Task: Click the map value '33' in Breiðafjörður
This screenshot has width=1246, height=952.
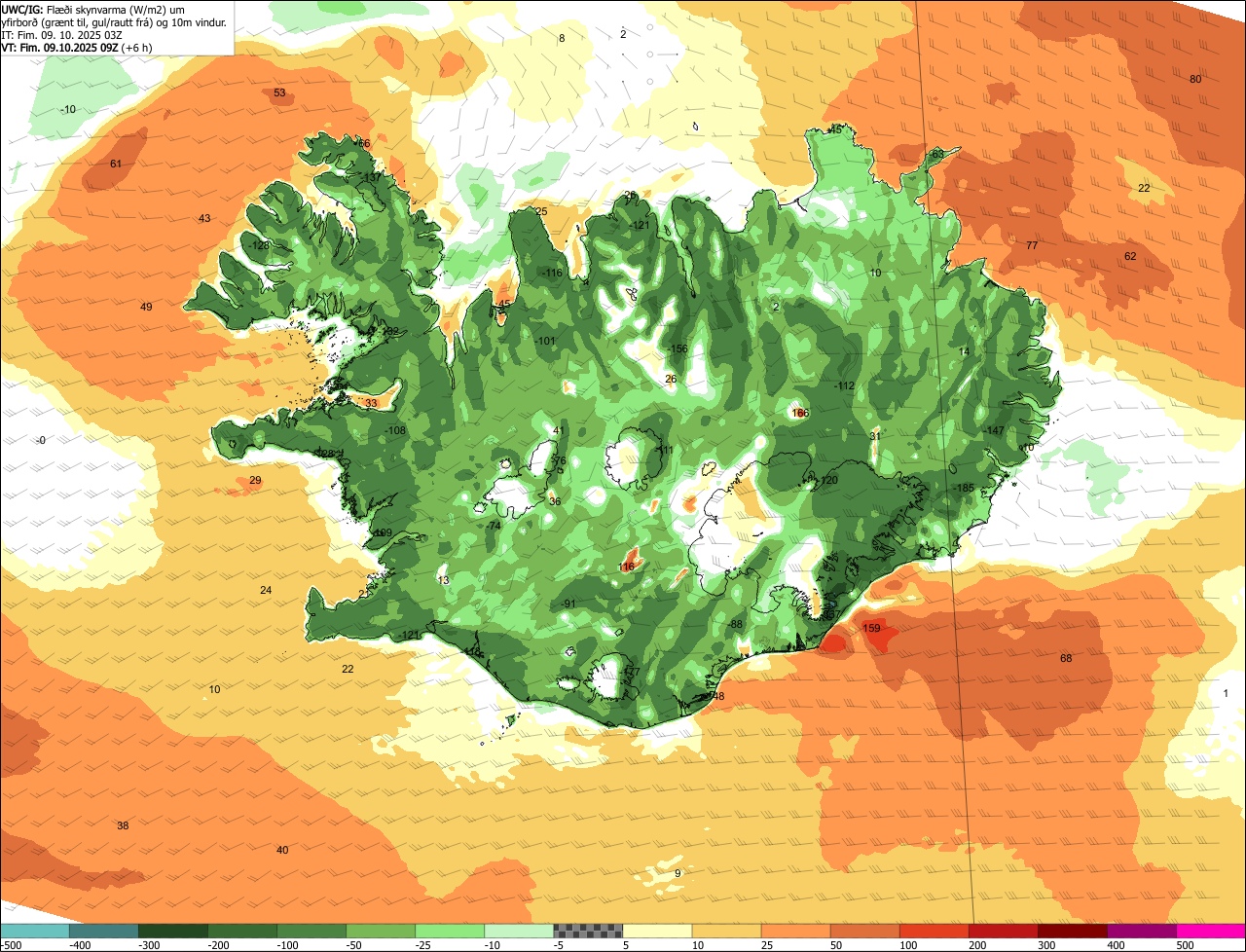Action: (371, 403)
